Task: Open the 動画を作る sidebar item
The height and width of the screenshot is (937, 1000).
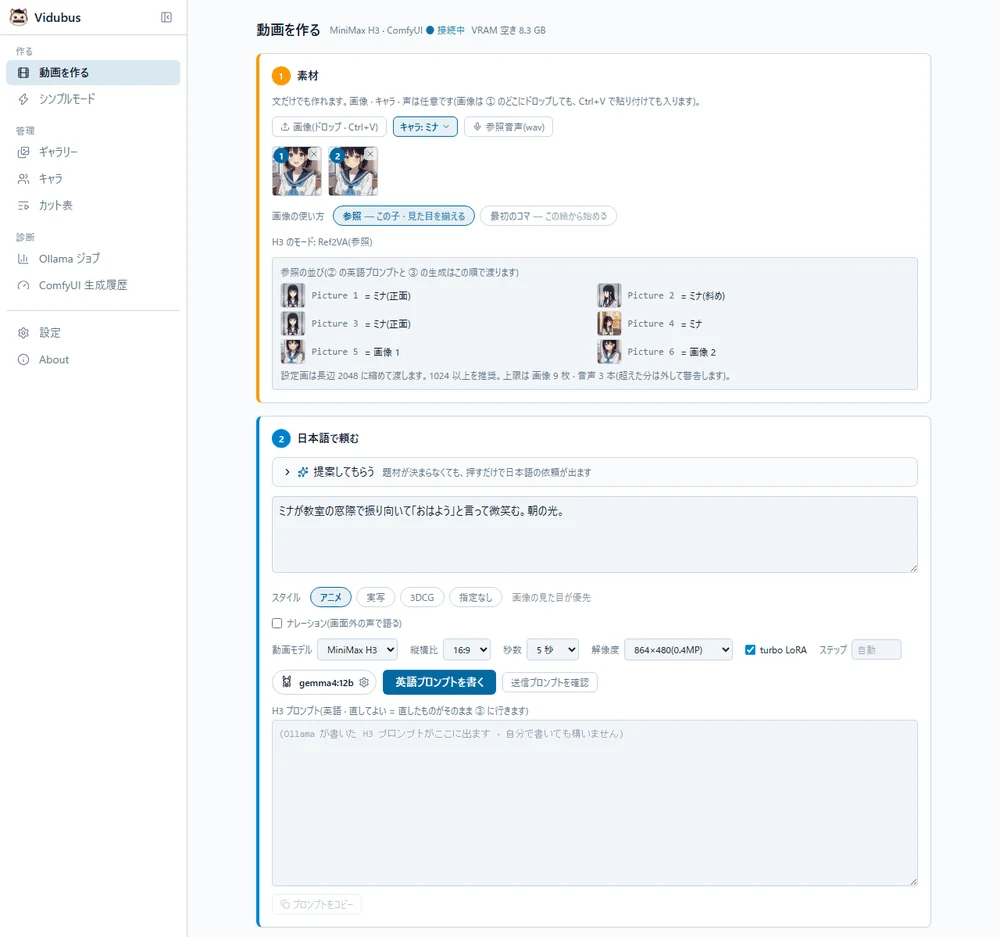Action: pyautogui.click(x=93, y=73)
